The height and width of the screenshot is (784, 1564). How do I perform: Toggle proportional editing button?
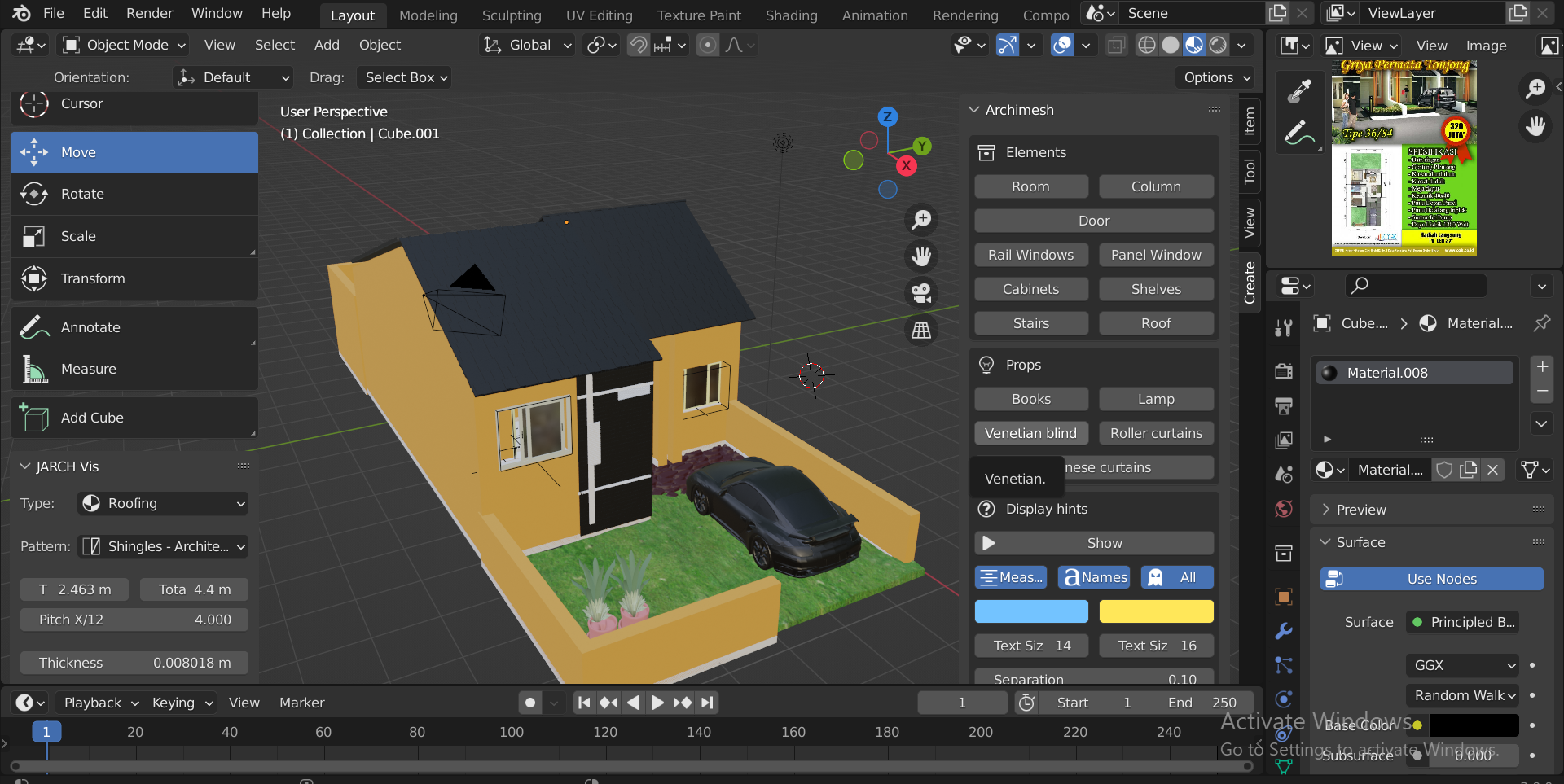[708, 45]
